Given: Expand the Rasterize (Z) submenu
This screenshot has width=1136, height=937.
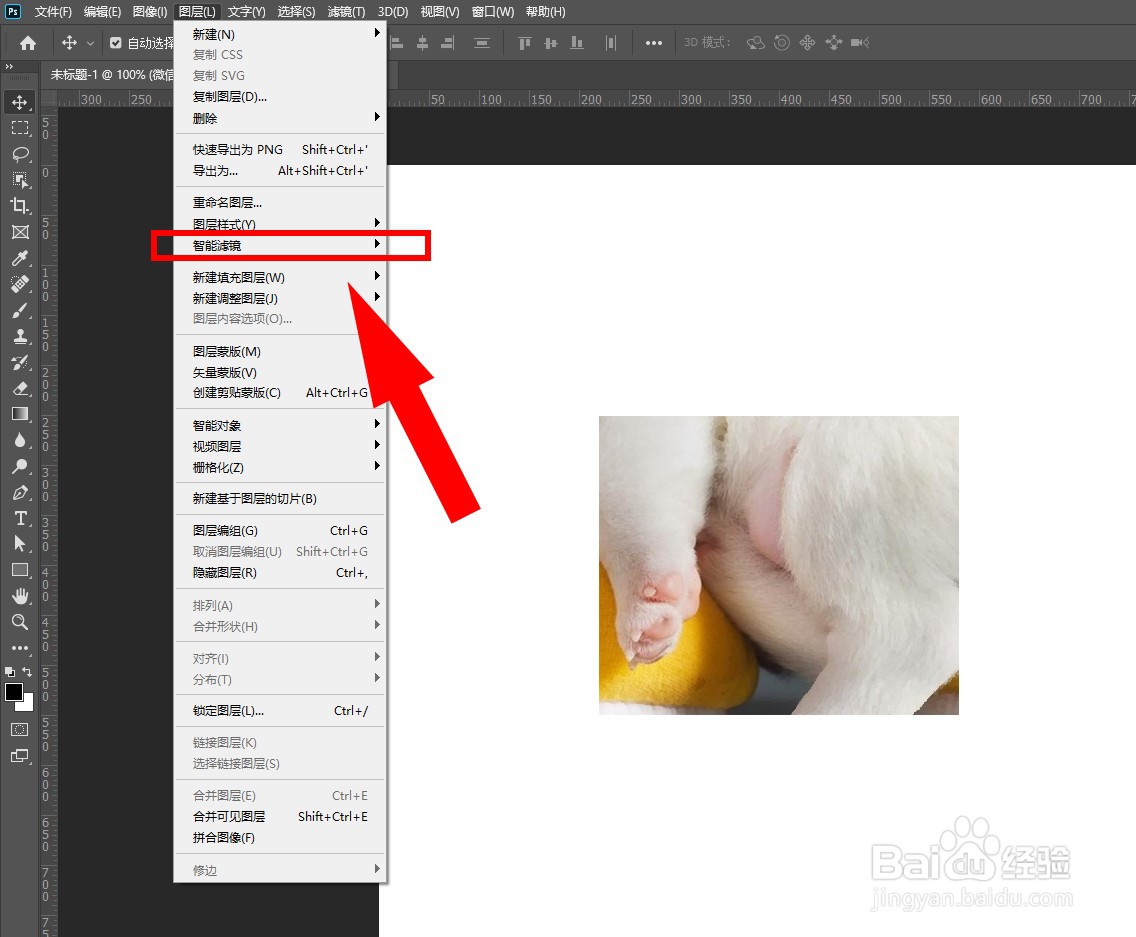Looking at the screenshot, I should tap(280, 467).
